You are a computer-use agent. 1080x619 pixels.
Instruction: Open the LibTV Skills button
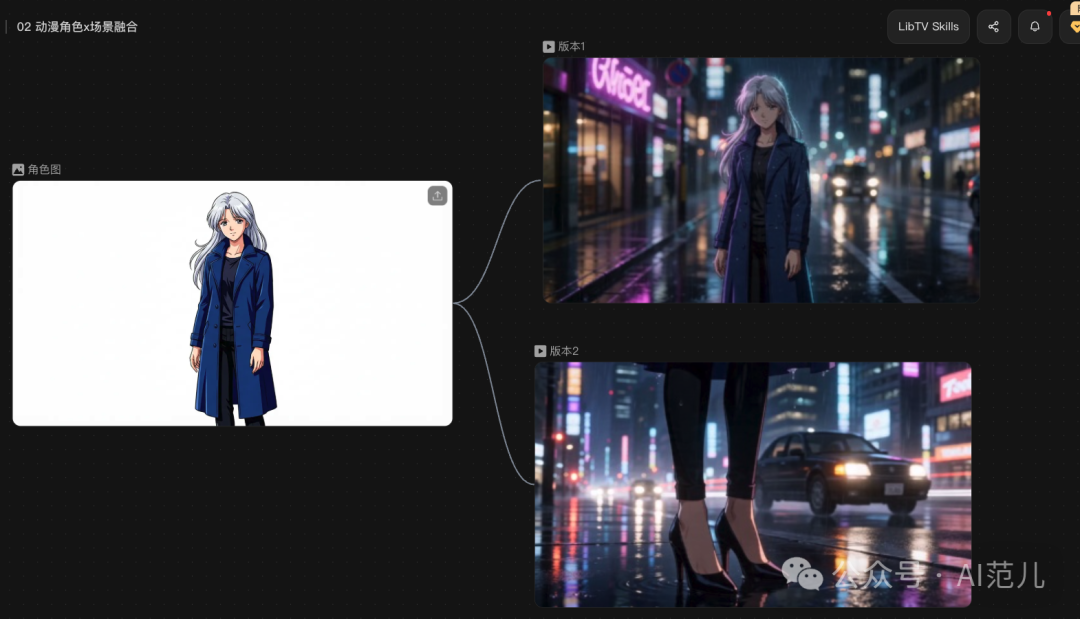(928, 27)
